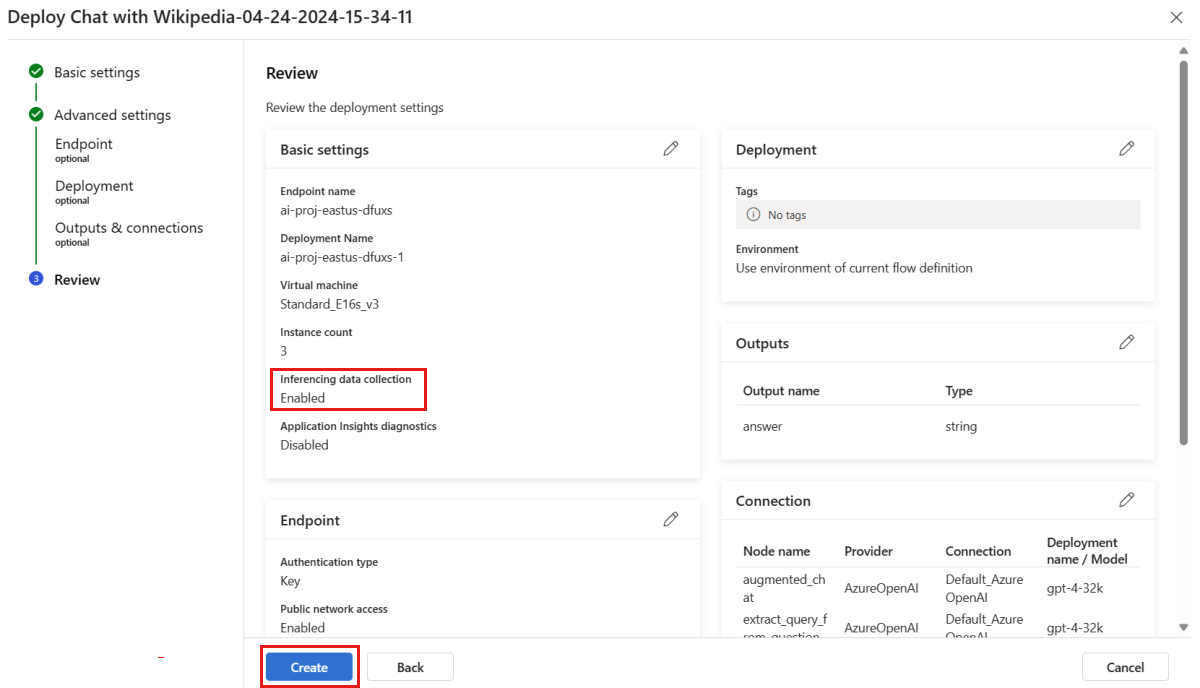Screen dimensions: 1200x688
Task: Go to Basic settings step
Action: pyautogui.click(x=97, y=73)
